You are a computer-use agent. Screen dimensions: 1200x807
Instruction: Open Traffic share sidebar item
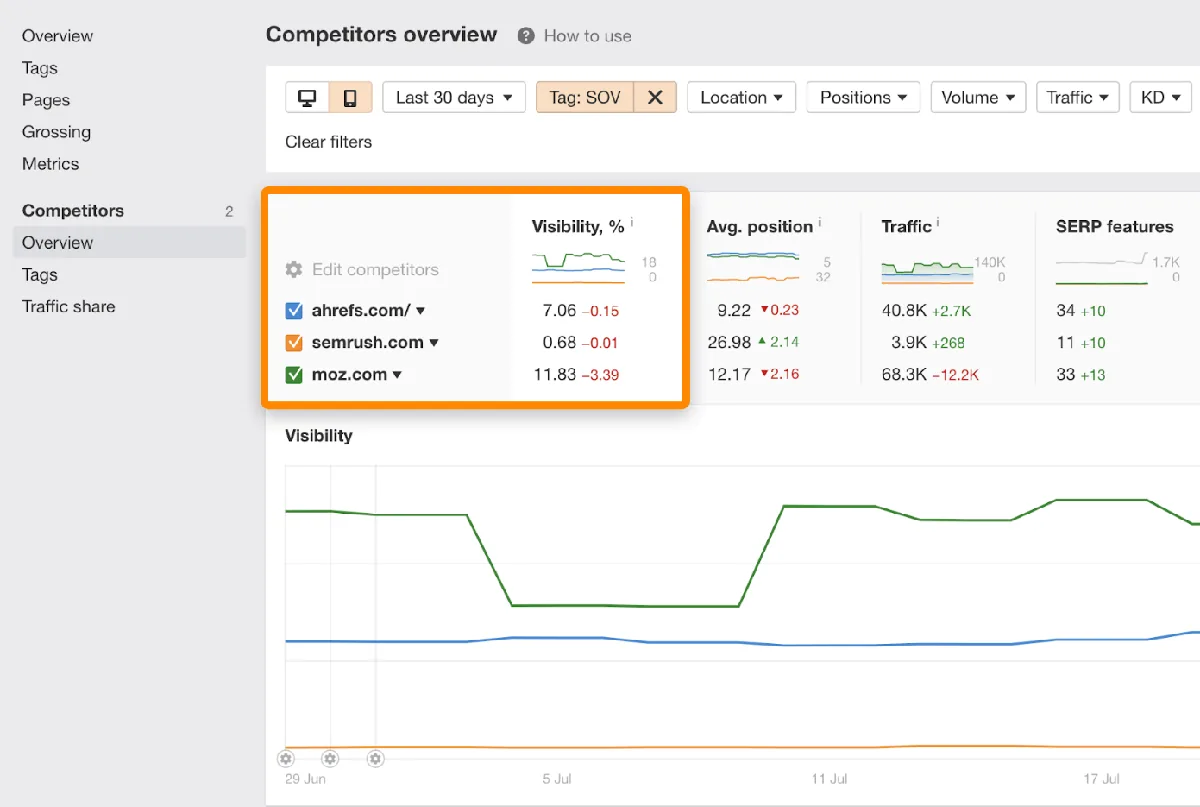[68, 307]
